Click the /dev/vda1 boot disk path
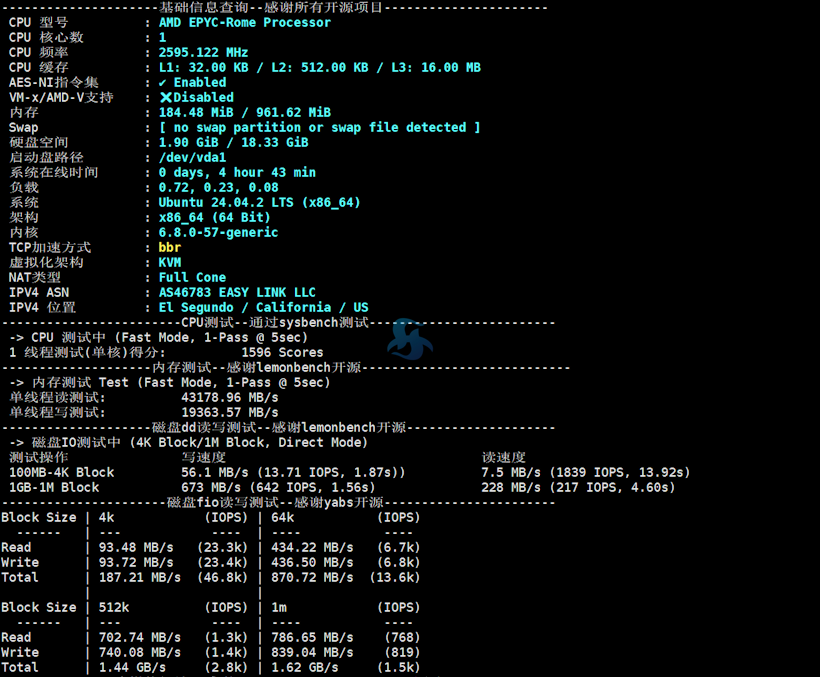The height and width of the screenshot is (677, 820). [x=192, y=158]
